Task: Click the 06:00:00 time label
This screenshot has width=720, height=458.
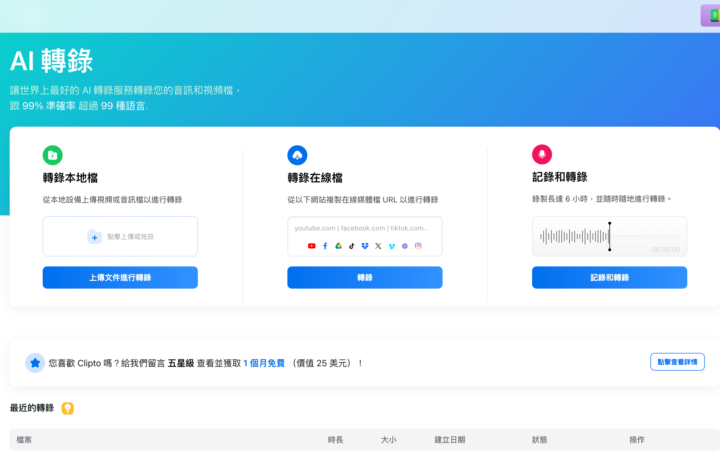Action: click(666, 249)
